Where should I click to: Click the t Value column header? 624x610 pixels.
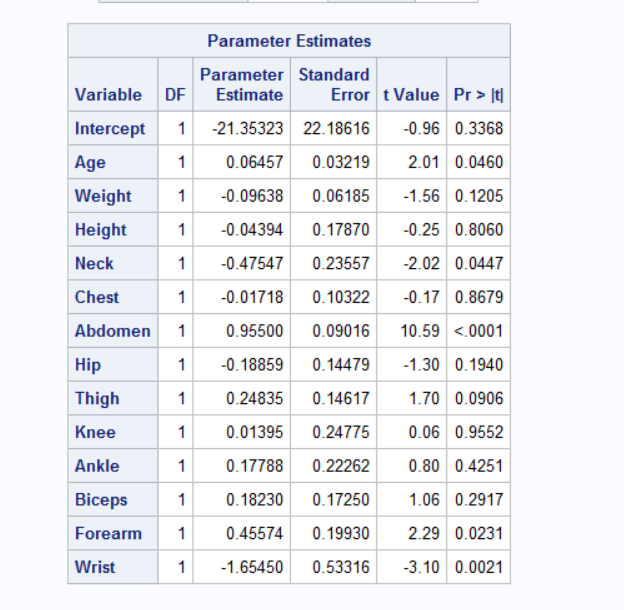410,95
